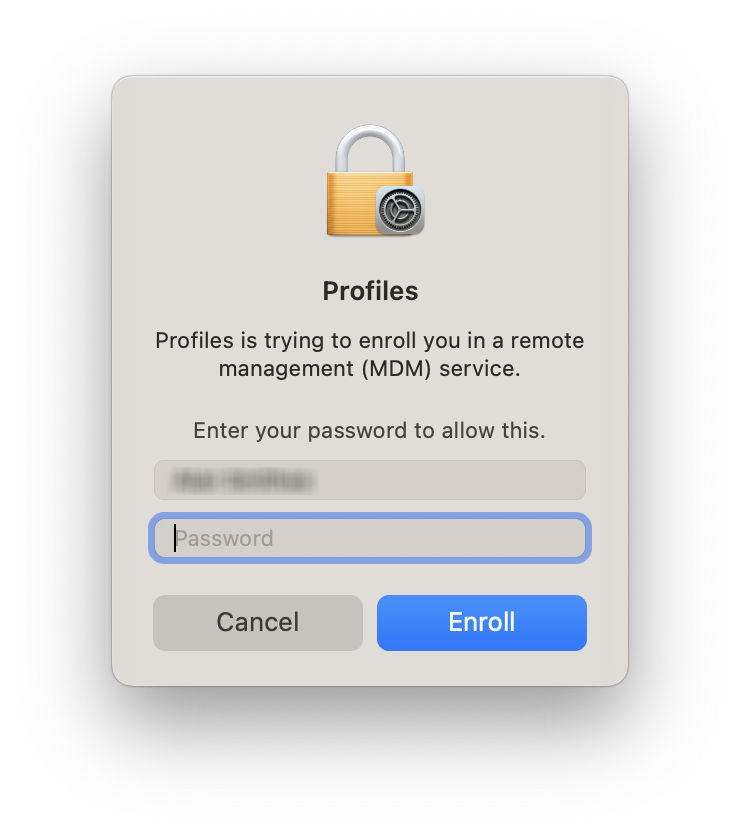Click the orange body of the lock icon
This screenshot has height=834, width=740.
[x=348, y=205]
